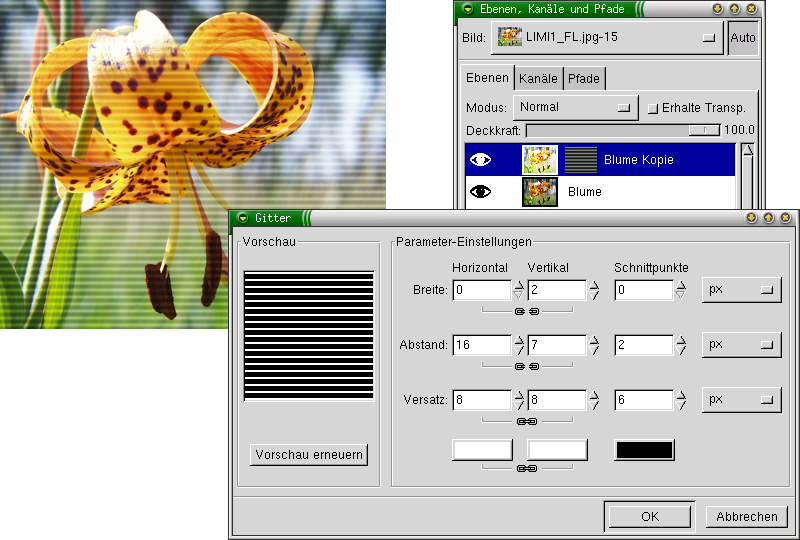
Task: Hide the Blume Kopie layer
Action: [480, 160]
